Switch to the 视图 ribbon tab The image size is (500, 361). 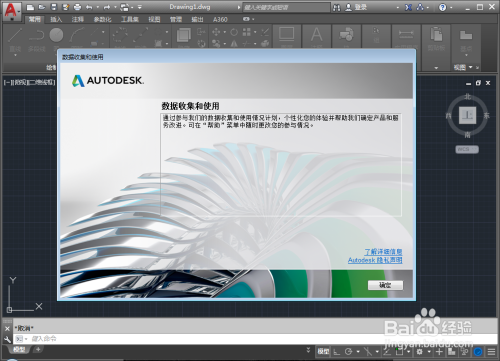click(x=154, y=19)
